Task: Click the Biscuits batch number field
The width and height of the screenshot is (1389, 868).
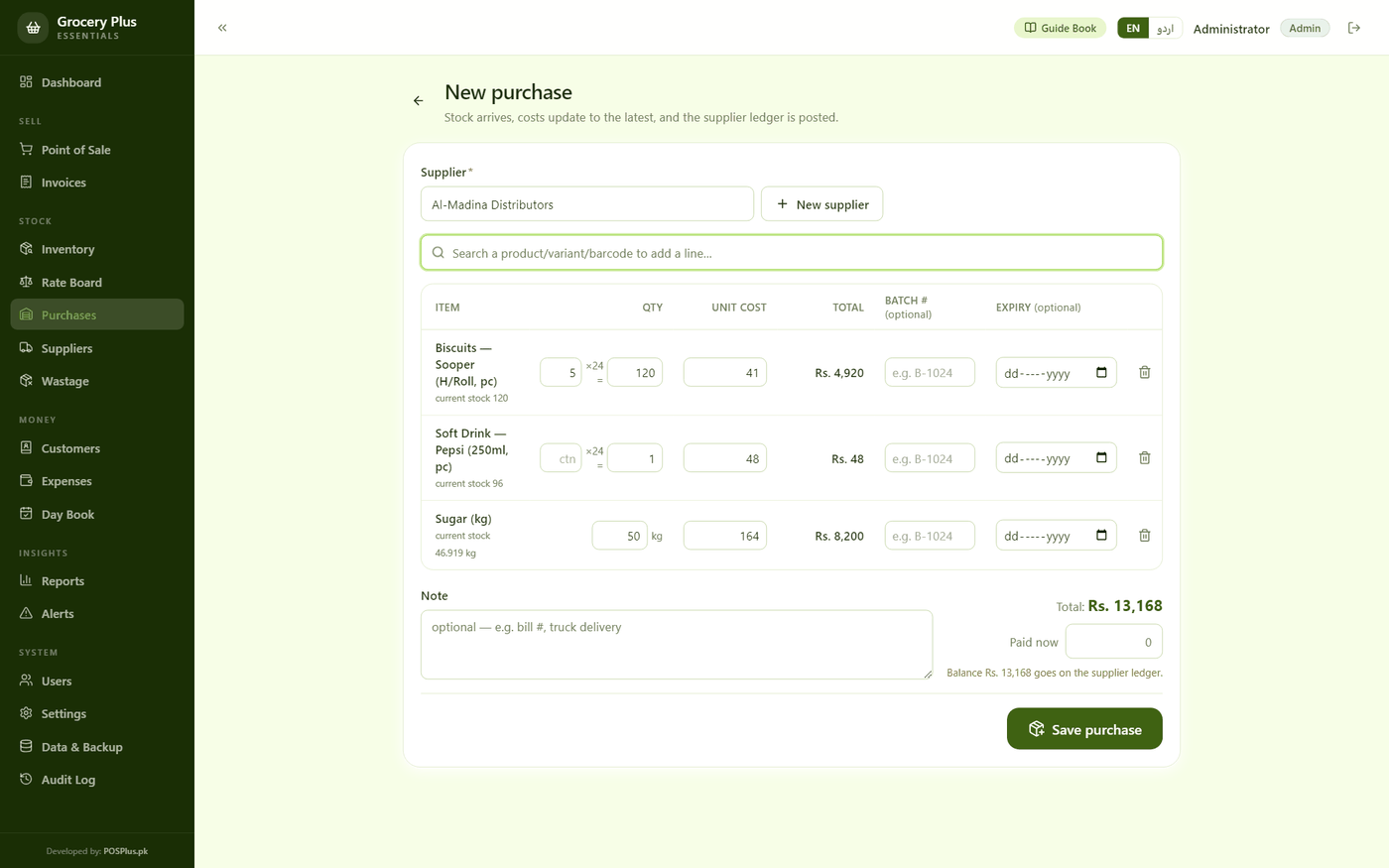Action: pos(930,373)
